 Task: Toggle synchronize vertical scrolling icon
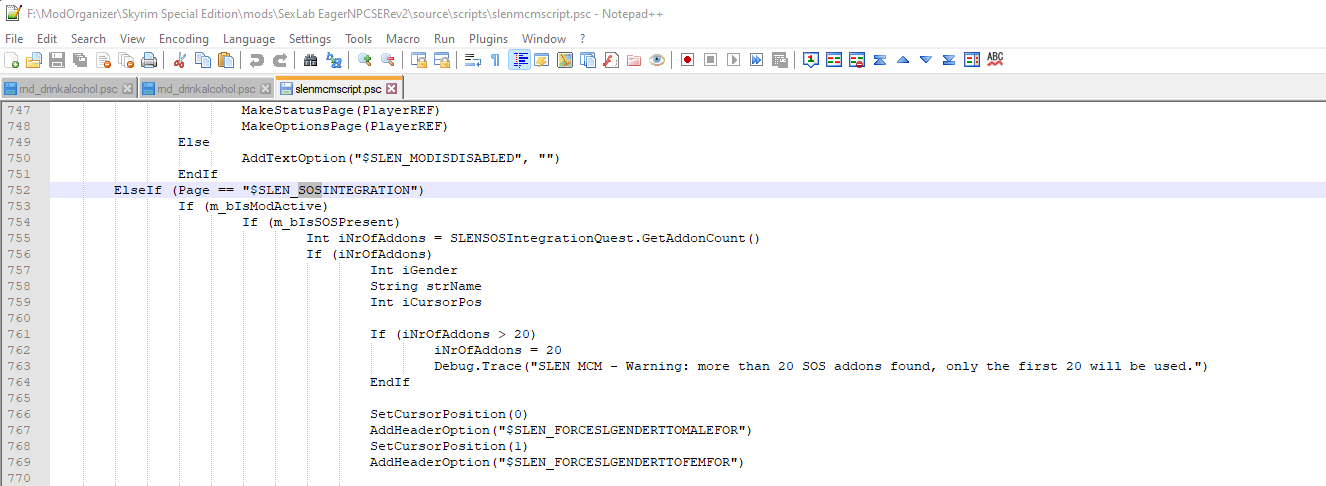coord(419,60)
